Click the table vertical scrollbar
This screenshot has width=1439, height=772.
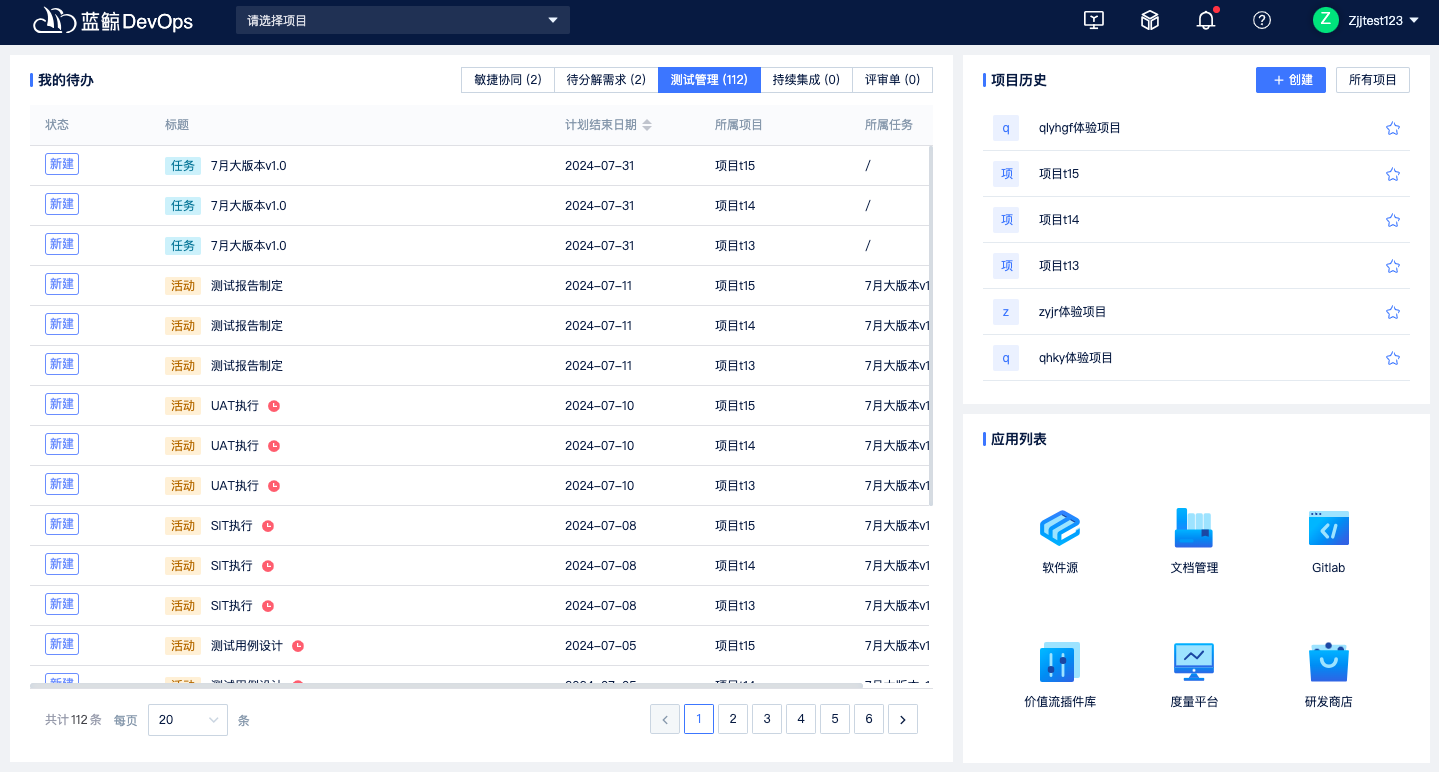click(x=931, y=326)
